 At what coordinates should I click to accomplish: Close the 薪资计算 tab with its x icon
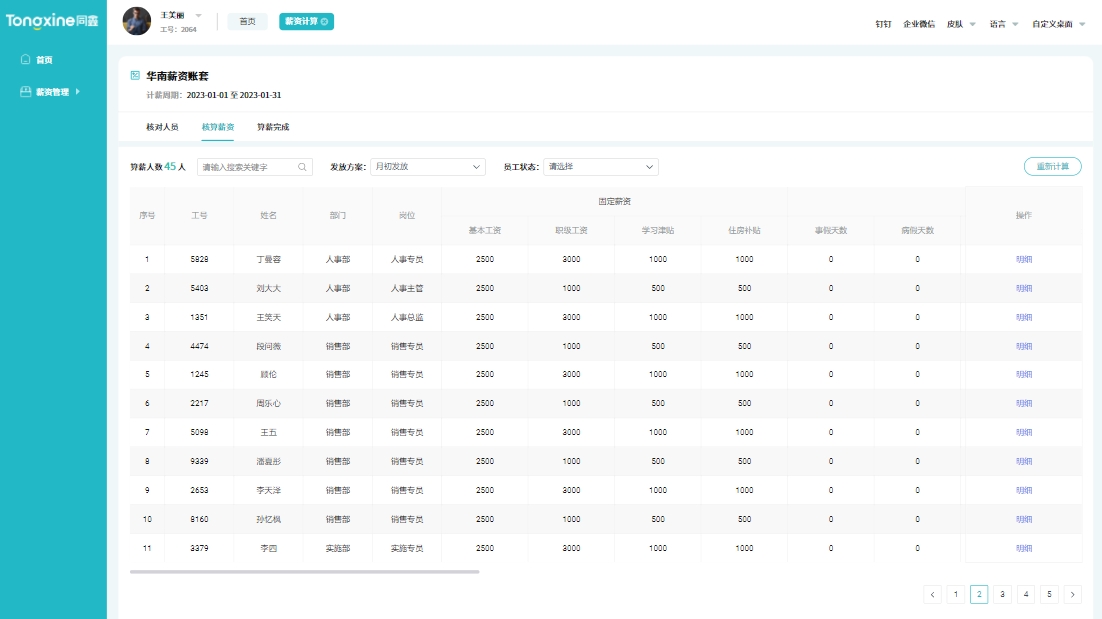(324, 21)
